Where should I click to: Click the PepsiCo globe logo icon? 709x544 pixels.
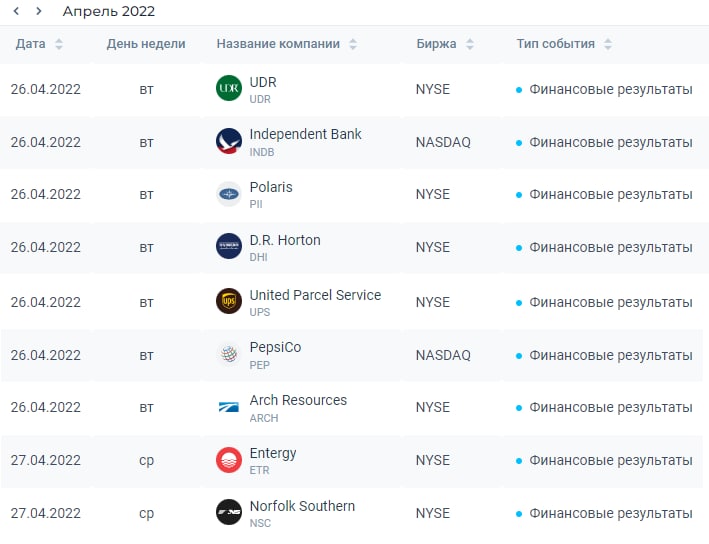pos(229,354)
